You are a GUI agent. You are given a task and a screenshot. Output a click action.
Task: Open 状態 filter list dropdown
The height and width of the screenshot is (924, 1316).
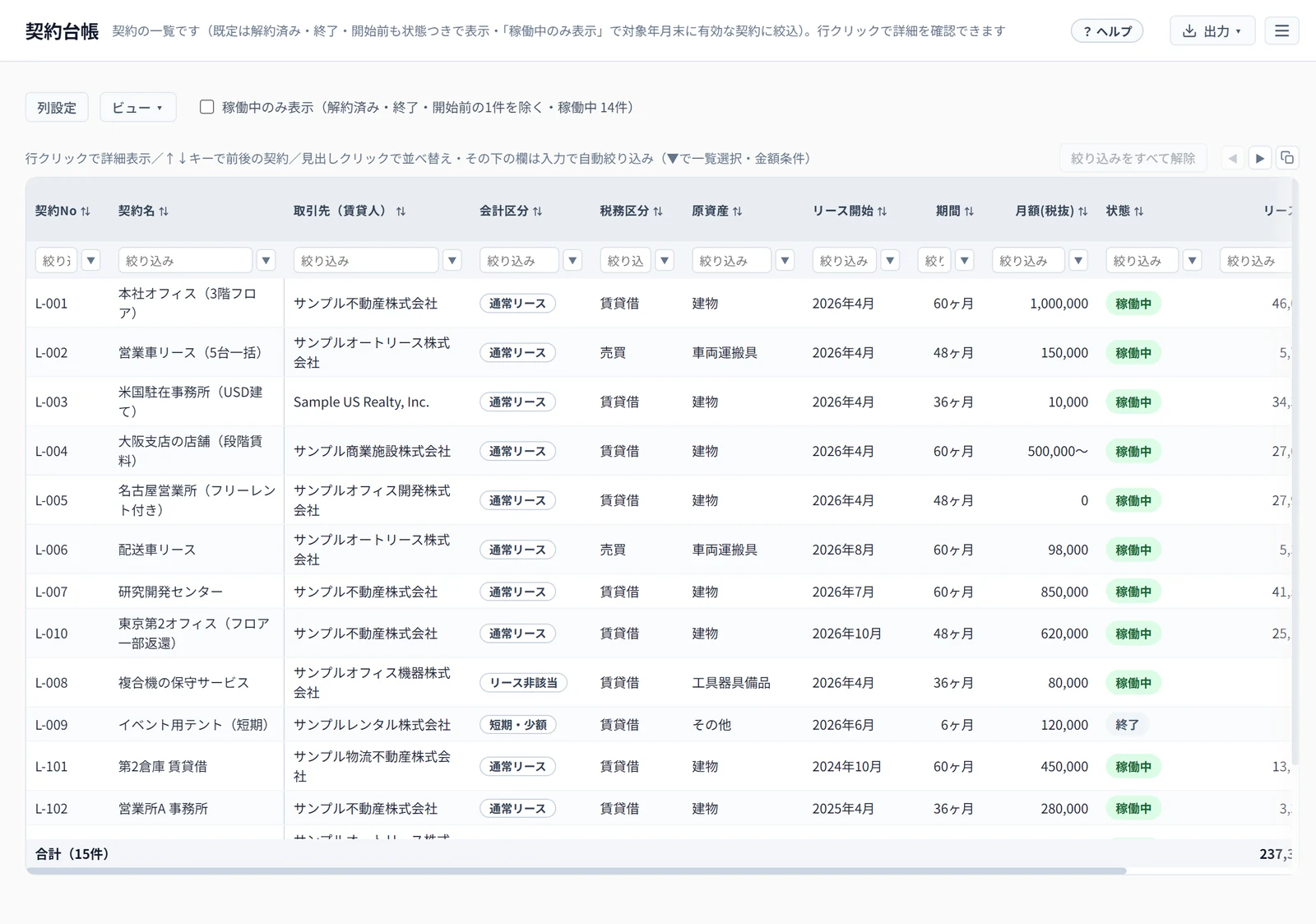tap(1192, 260)
